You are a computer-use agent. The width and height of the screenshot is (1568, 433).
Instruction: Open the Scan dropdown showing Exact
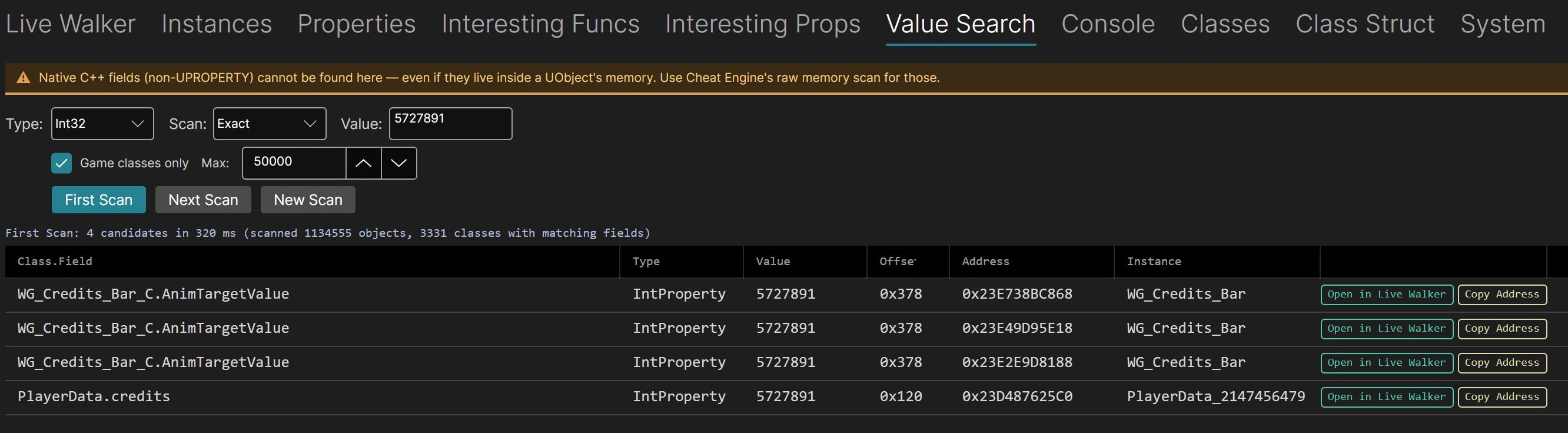[x=270, y=124]
